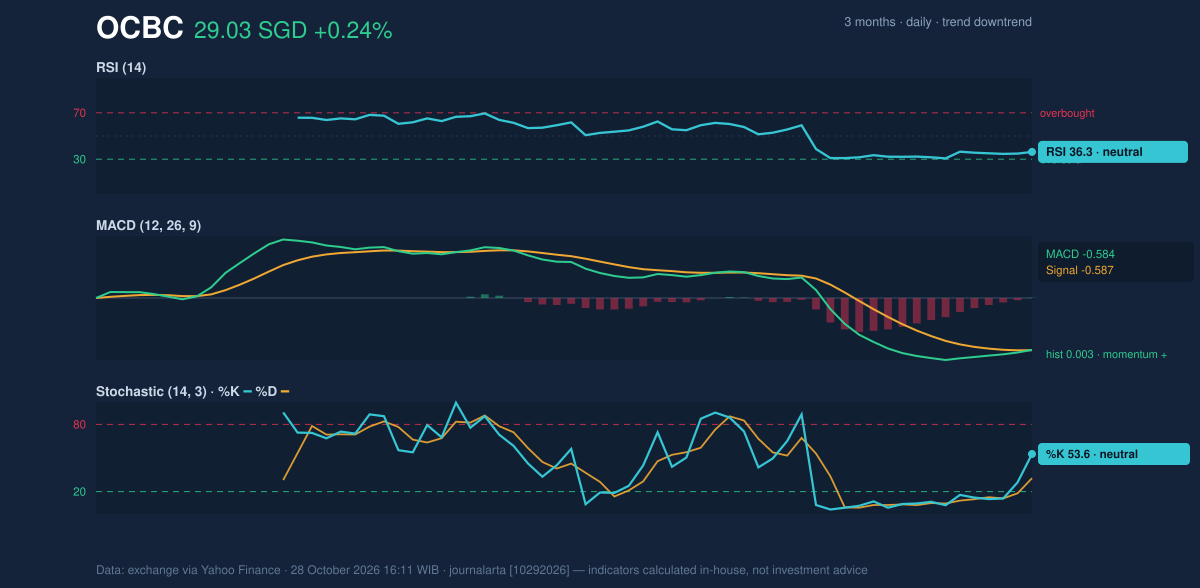Click the RSI 36.3 · neutral badge

pos(1114,152)
